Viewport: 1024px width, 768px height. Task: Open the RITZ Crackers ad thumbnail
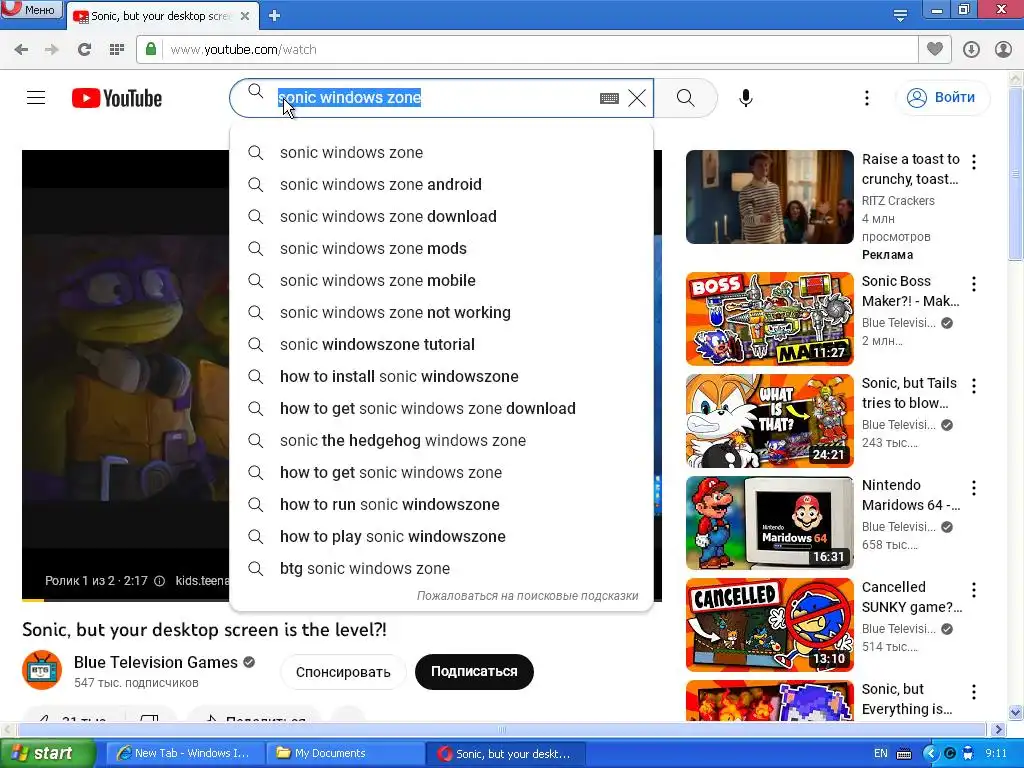pos(769,197)
